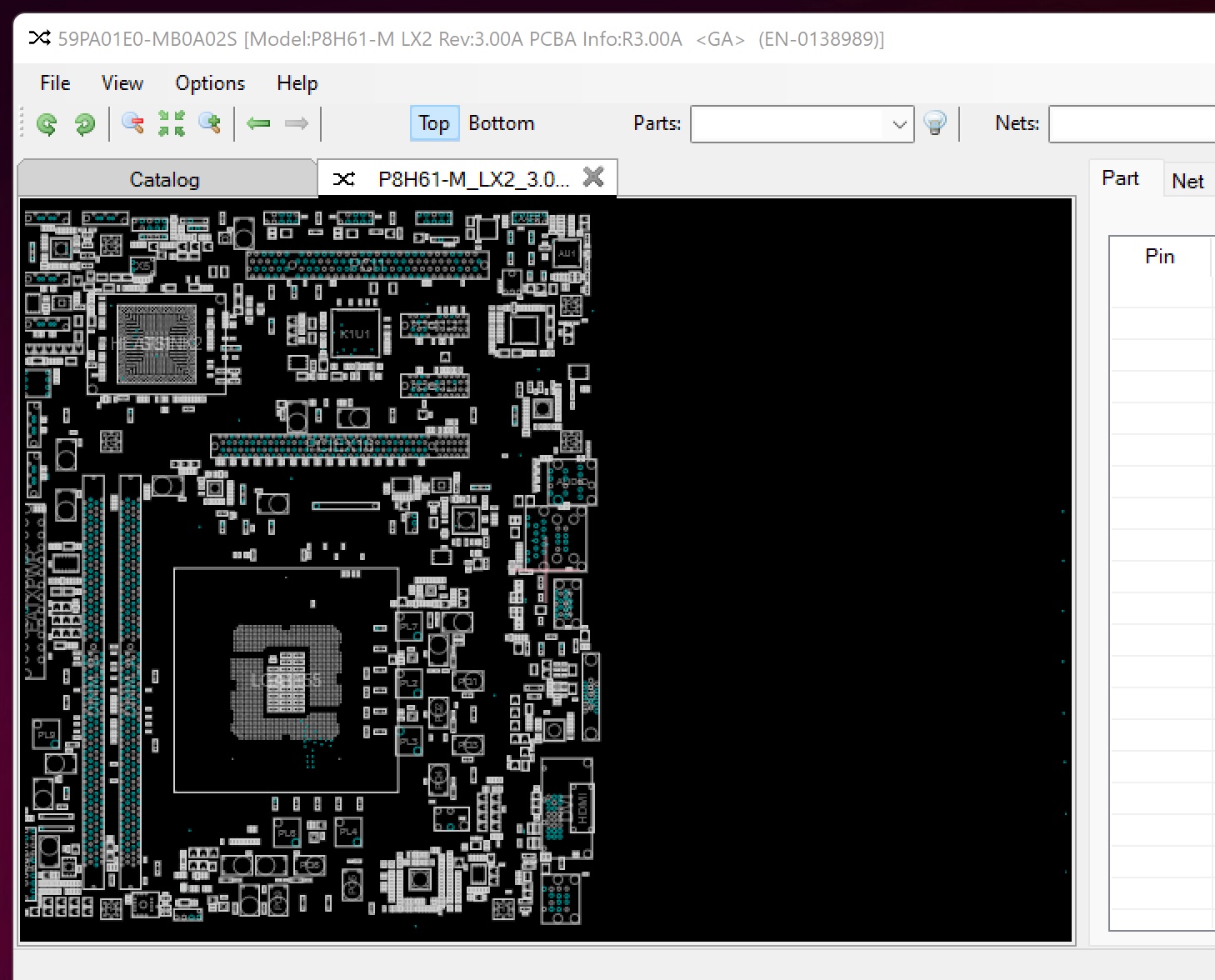This screenshot has width=1215, height=980.
Task: Open the Options menu
Action: (210, 83)
